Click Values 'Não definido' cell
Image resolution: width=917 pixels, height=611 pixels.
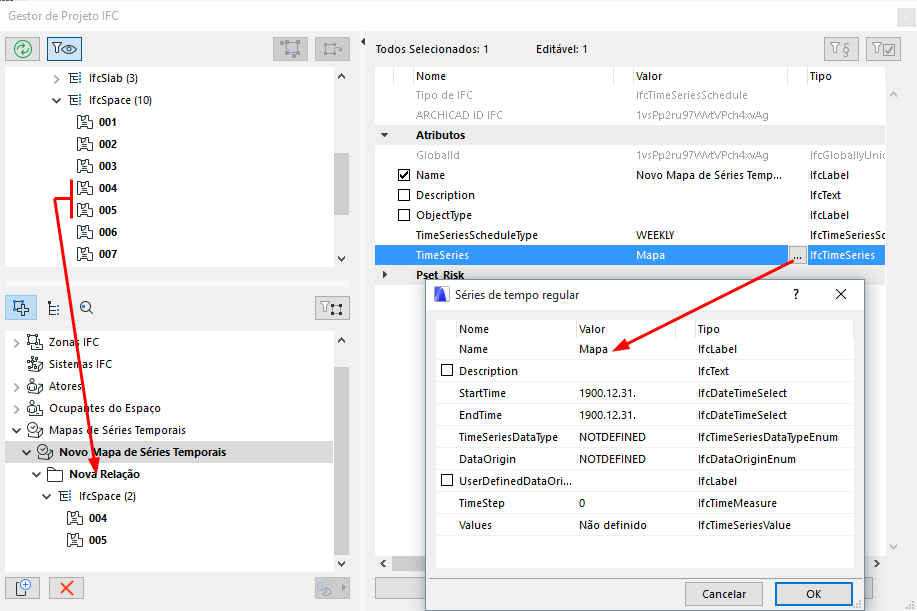[613, 525]
